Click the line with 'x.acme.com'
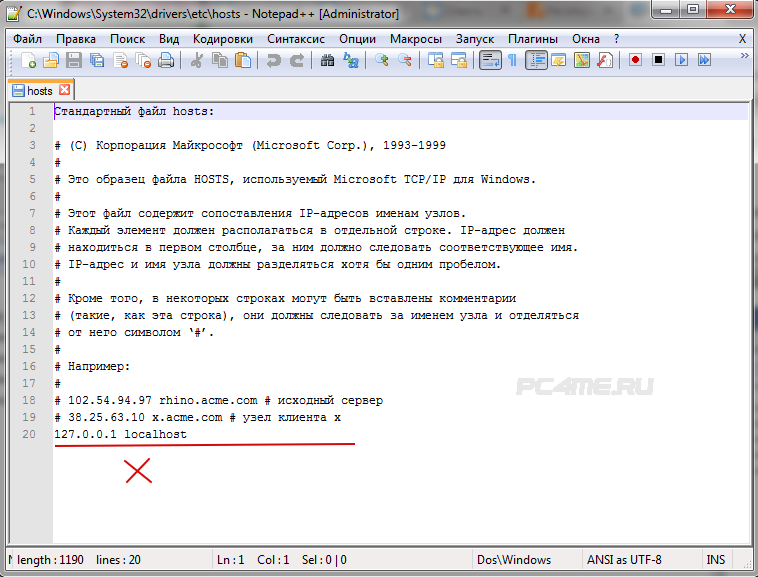 [x=198, y=417]
